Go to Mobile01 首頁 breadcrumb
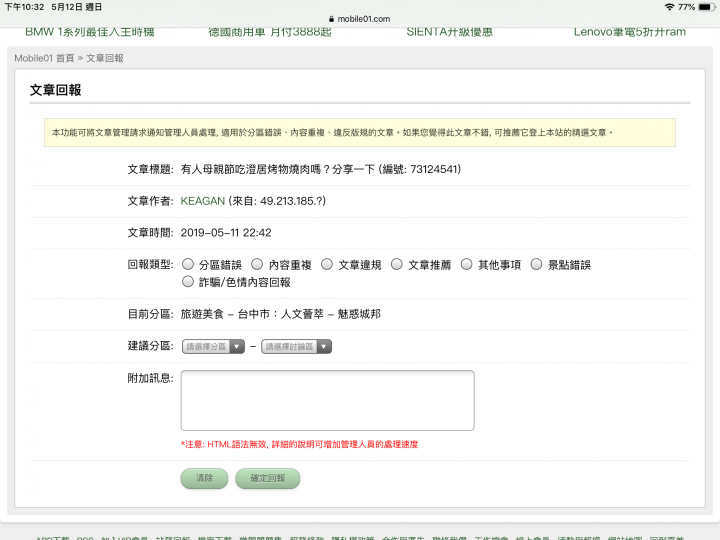 pos(44,58)
